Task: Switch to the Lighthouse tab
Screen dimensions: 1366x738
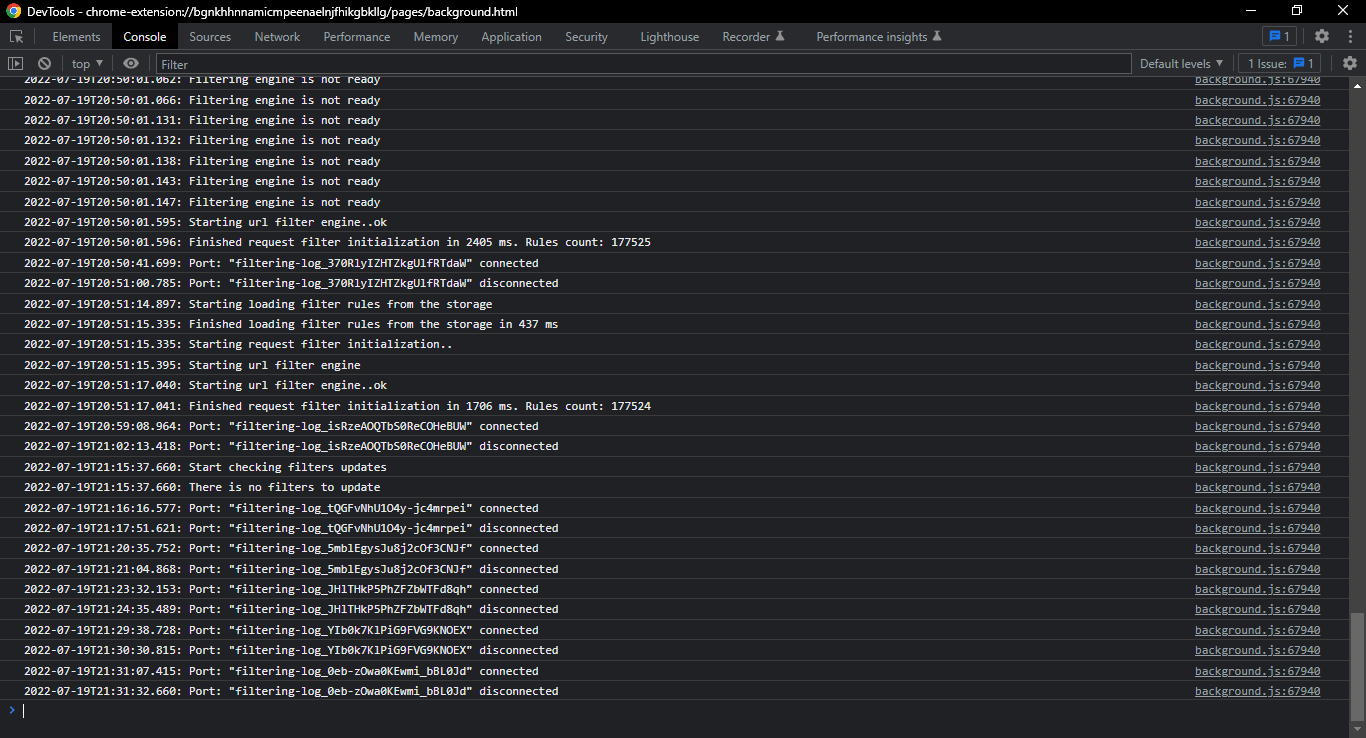Action: [x=669, y=36]
